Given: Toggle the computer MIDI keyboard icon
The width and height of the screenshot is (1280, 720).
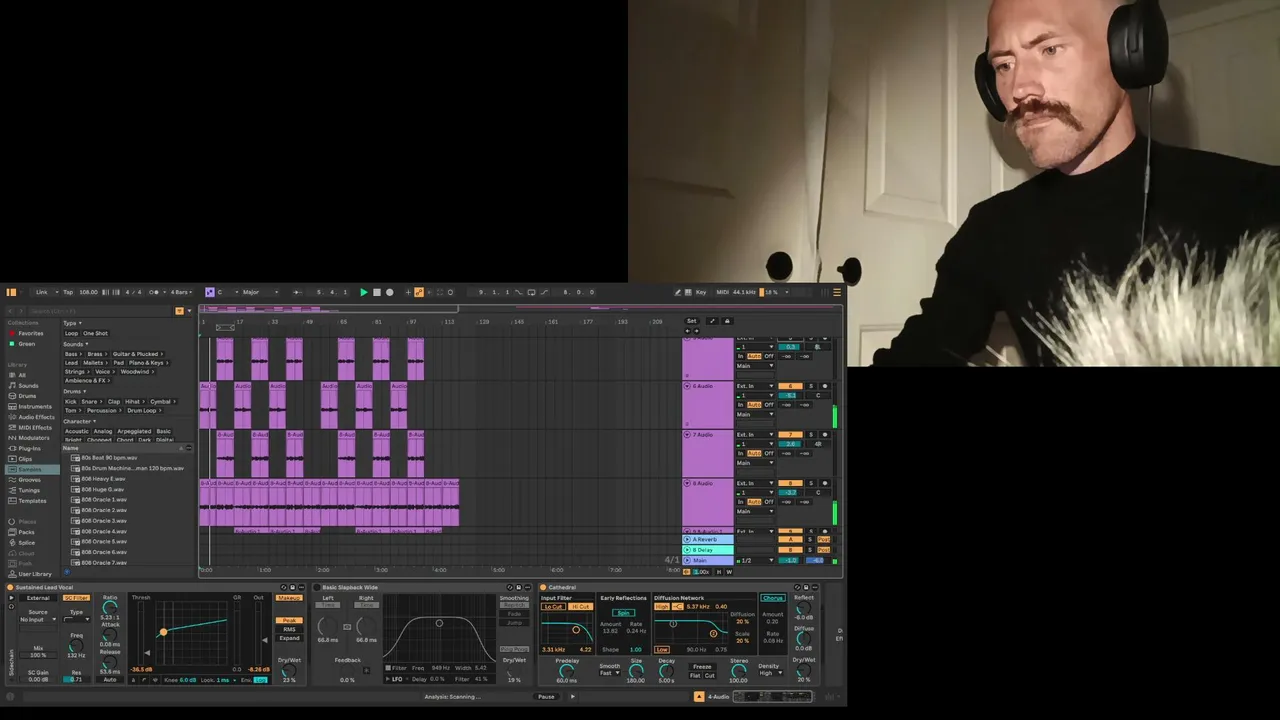Looking at the screenshot, I should click(688, 292).
